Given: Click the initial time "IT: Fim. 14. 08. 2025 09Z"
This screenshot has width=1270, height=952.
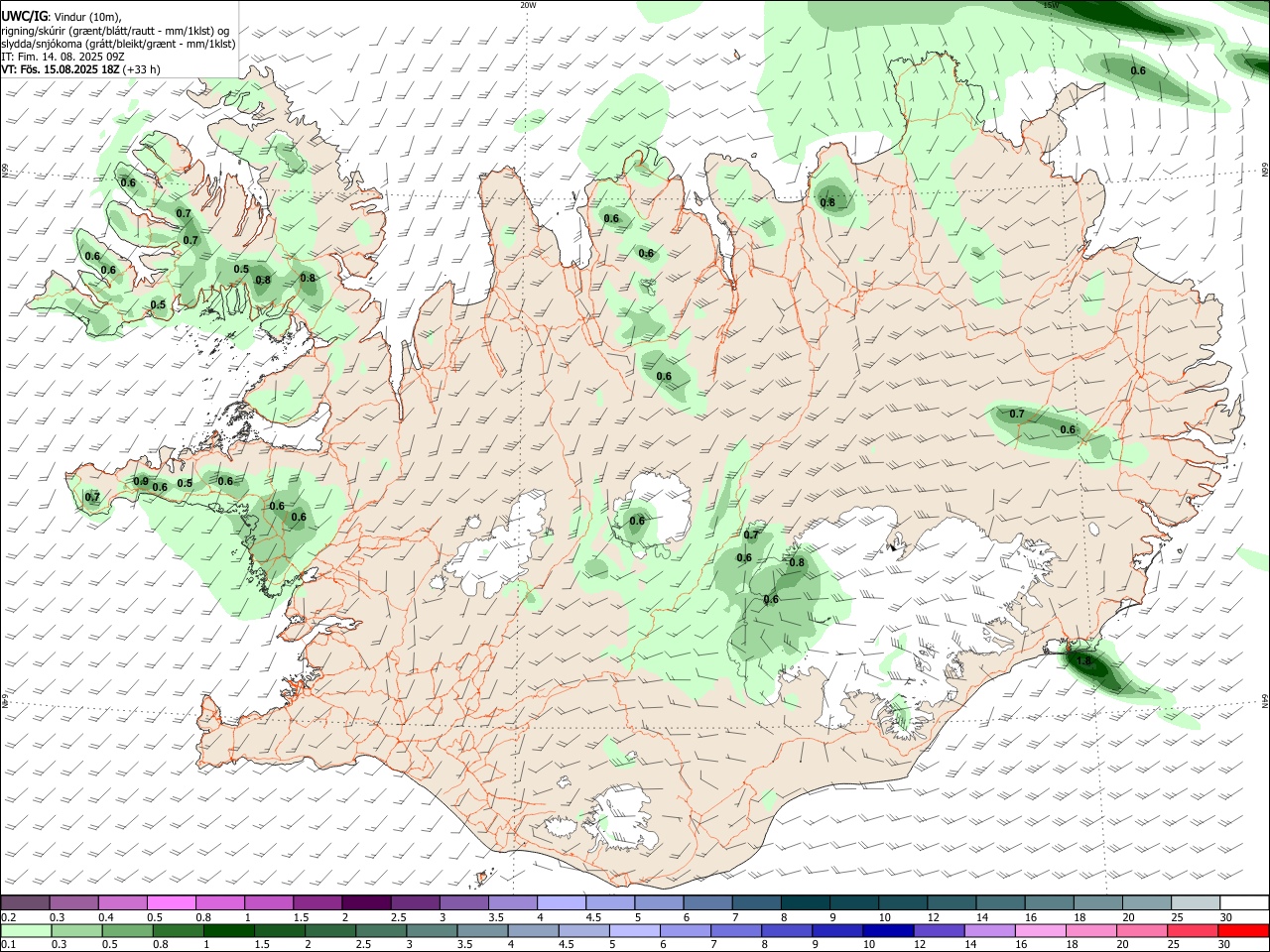Looking at the screenshot, I should click(63, 57).
